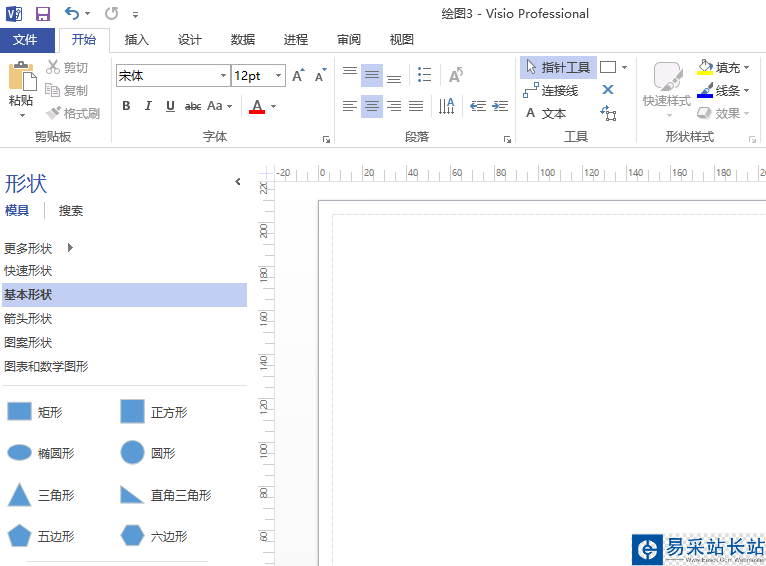The height and width of the screenshot is (566, 766).
Task: Click the Redo icon
Action: (x=111, y=14)
